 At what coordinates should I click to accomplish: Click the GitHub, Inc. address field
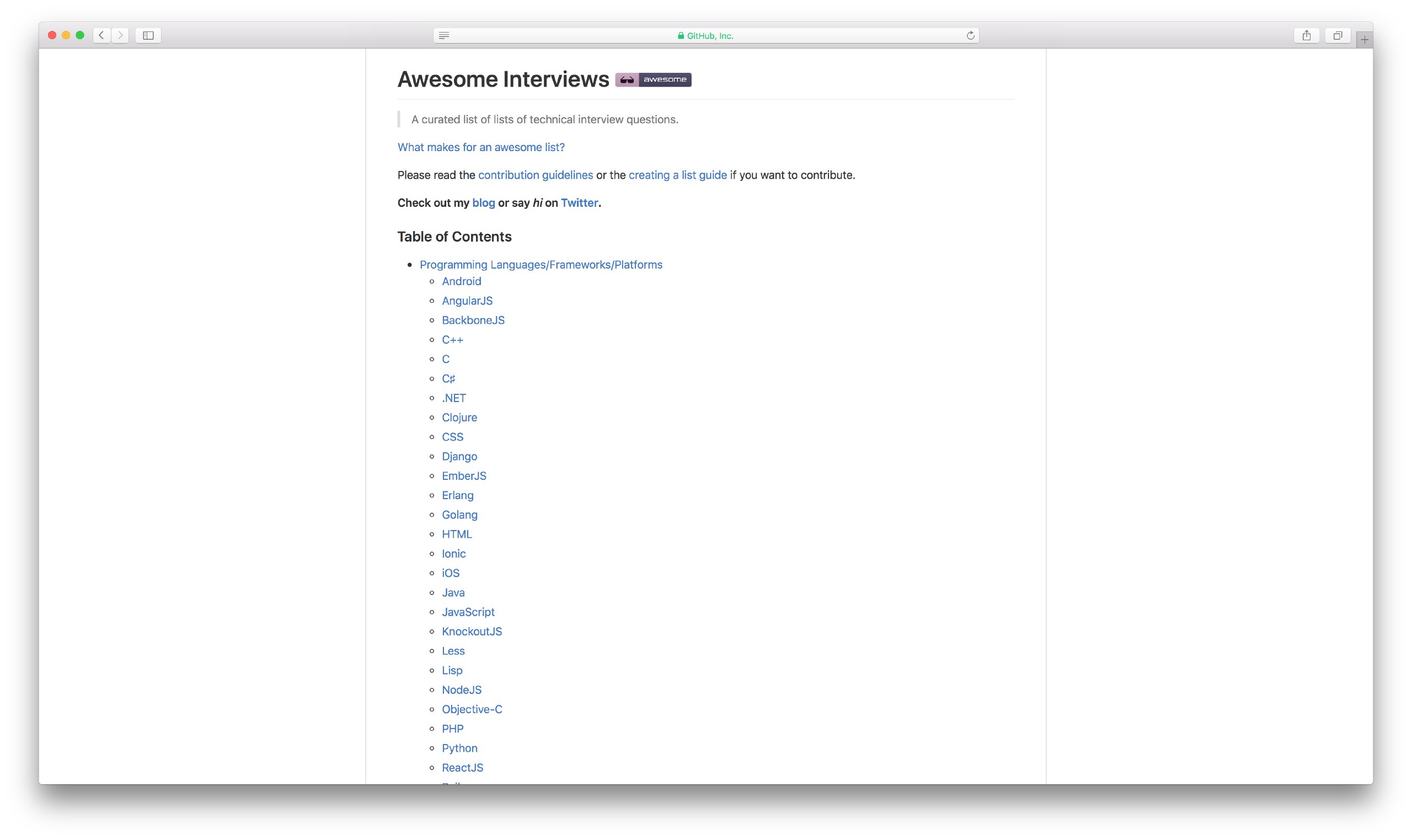[705, 35]
